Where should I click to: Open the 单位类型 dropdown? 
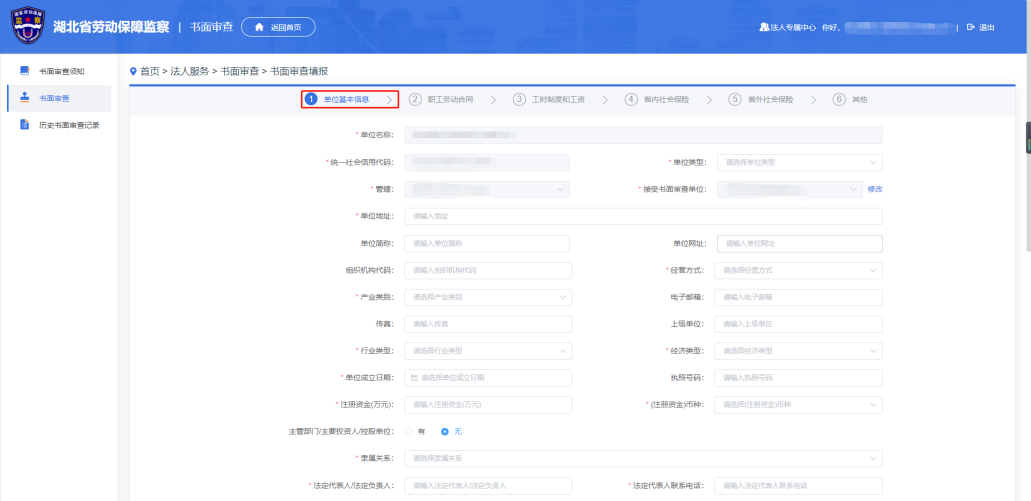[x=799, y=162]
